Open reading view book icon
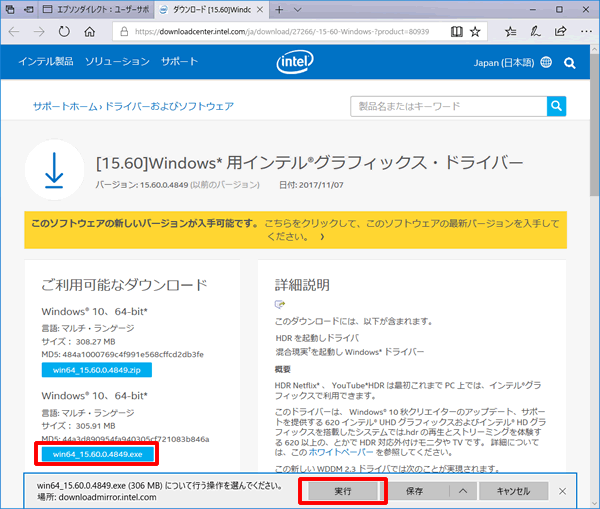The image size is (600, 509). click(456, 32)
